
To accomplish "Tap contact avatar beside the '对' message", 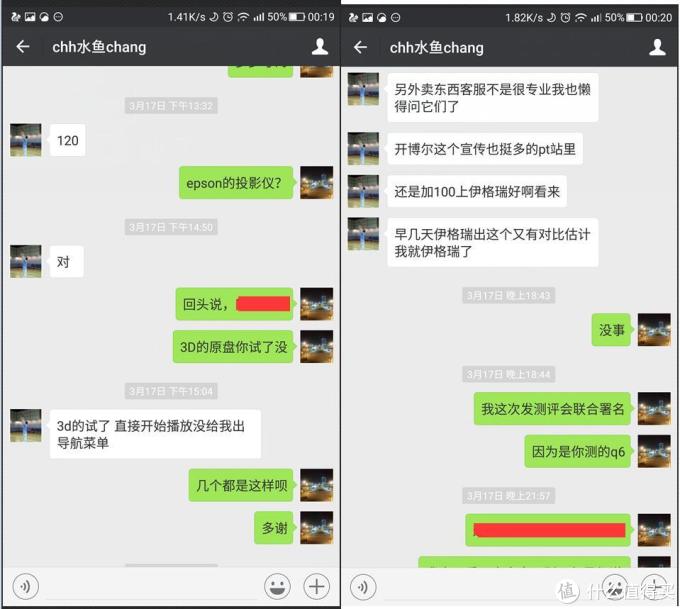I will tap(26, 262).
